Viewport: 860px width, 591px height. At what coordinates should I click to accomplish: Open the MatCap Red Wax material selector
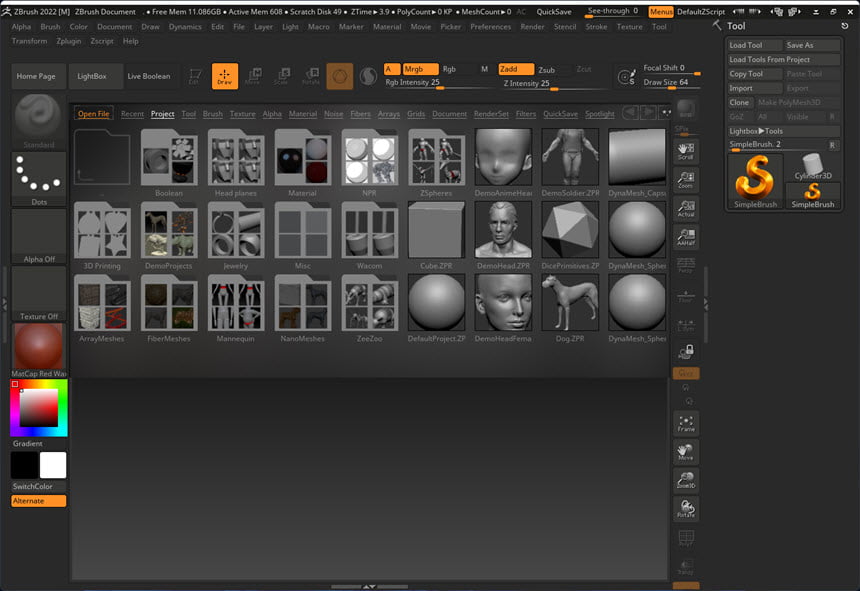tap(38, 350)
